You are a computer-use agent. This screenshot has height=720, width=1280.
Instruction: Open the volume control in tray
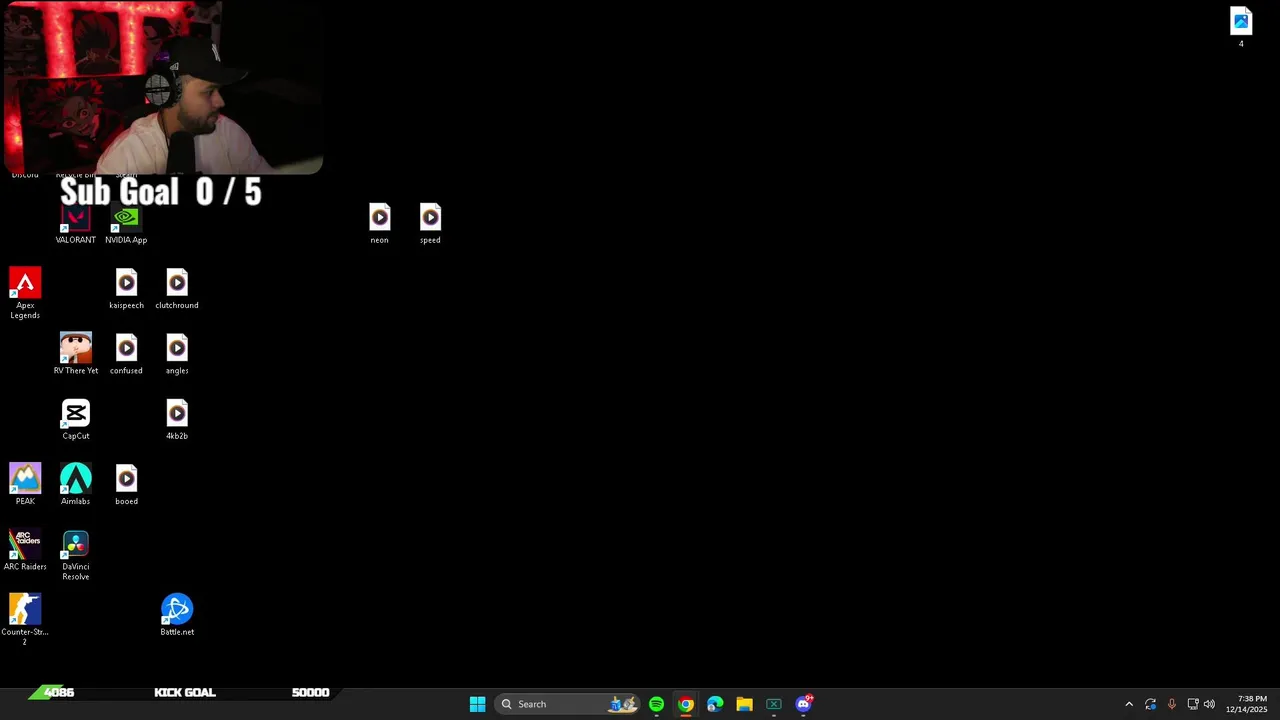pyautogui.click(x=1209, y=704)
